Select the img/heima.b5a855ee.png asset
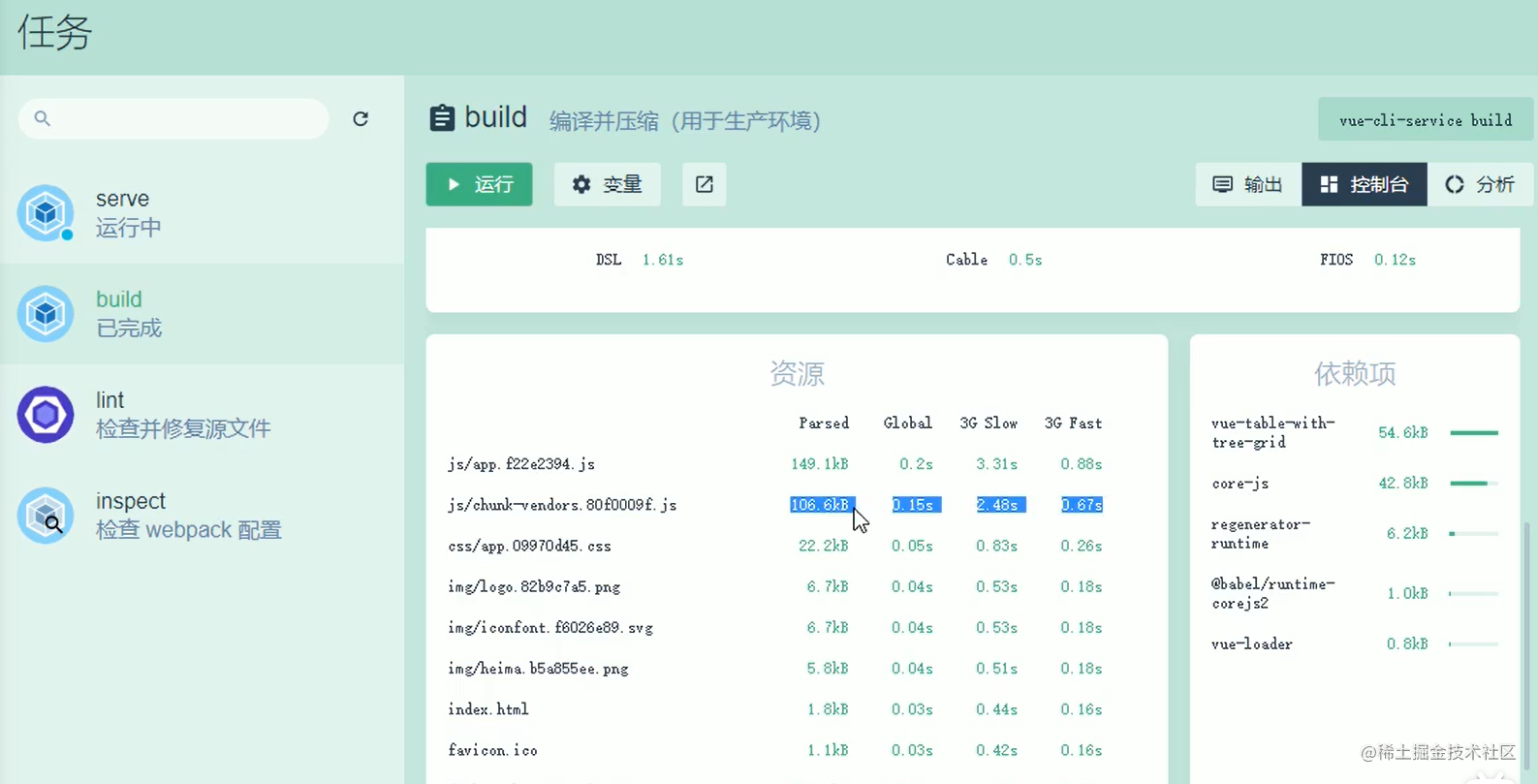This screenshot has width=1538, height=784. coord(538,668)
